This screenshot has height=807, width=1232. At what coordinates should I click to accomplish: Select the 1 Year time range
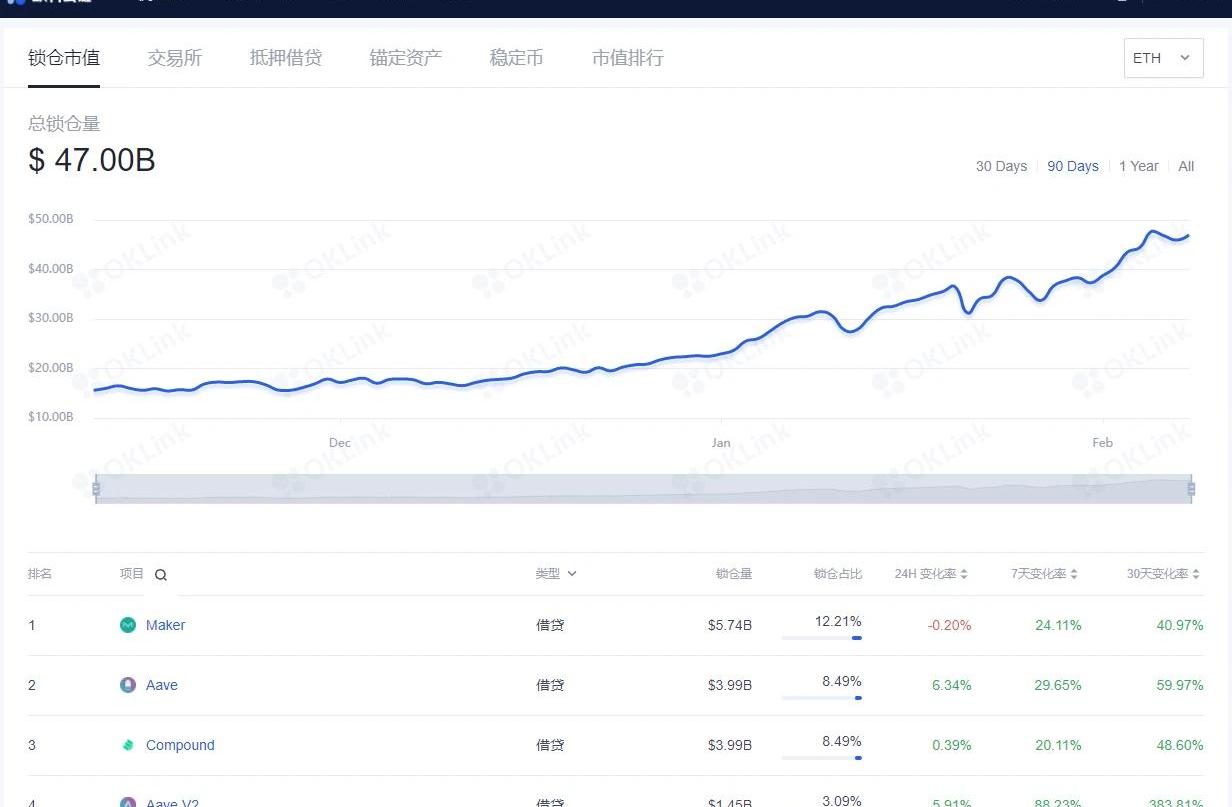[x=1138, y=166]
